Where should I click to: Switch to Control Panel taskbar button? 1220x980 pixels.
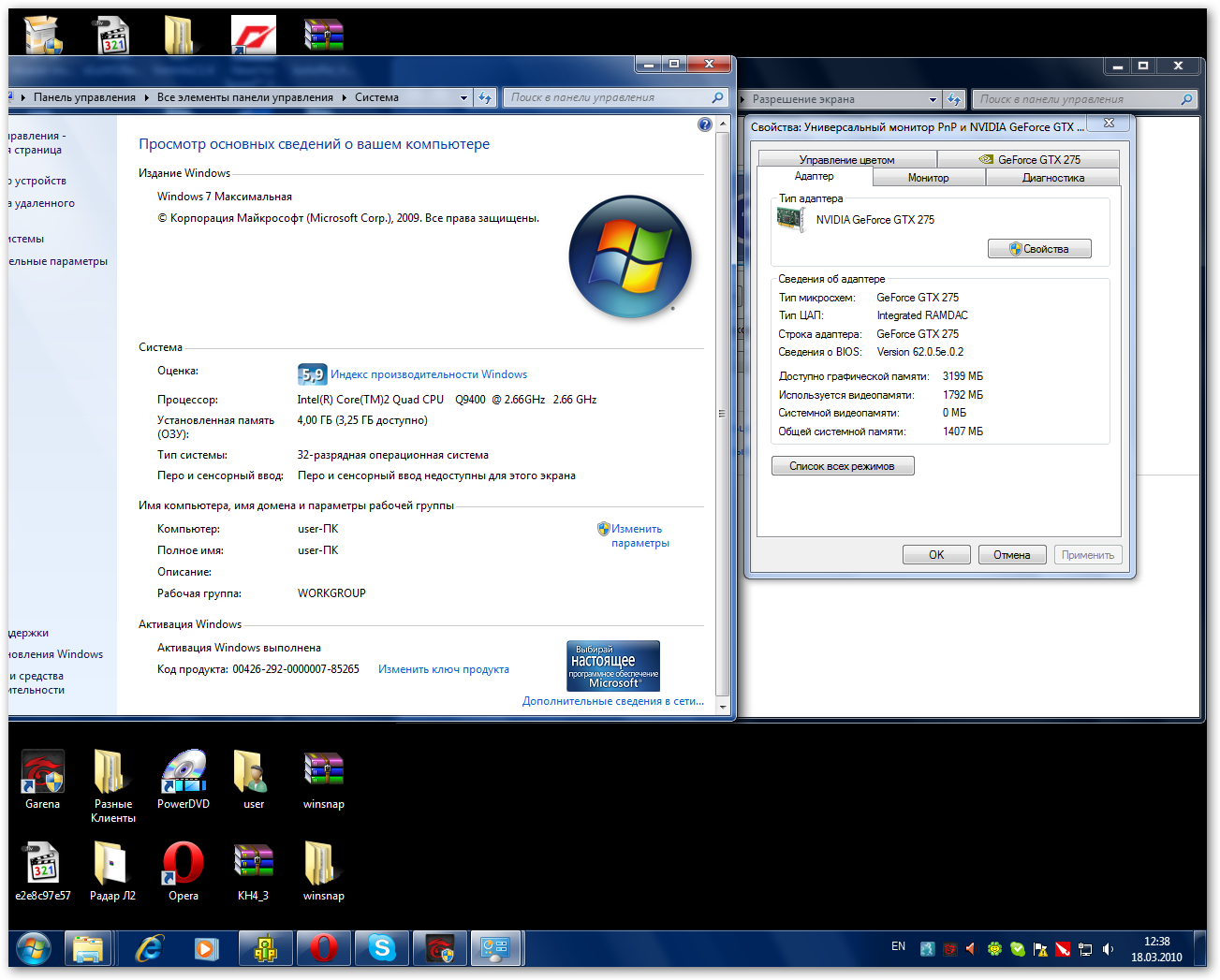496,949
